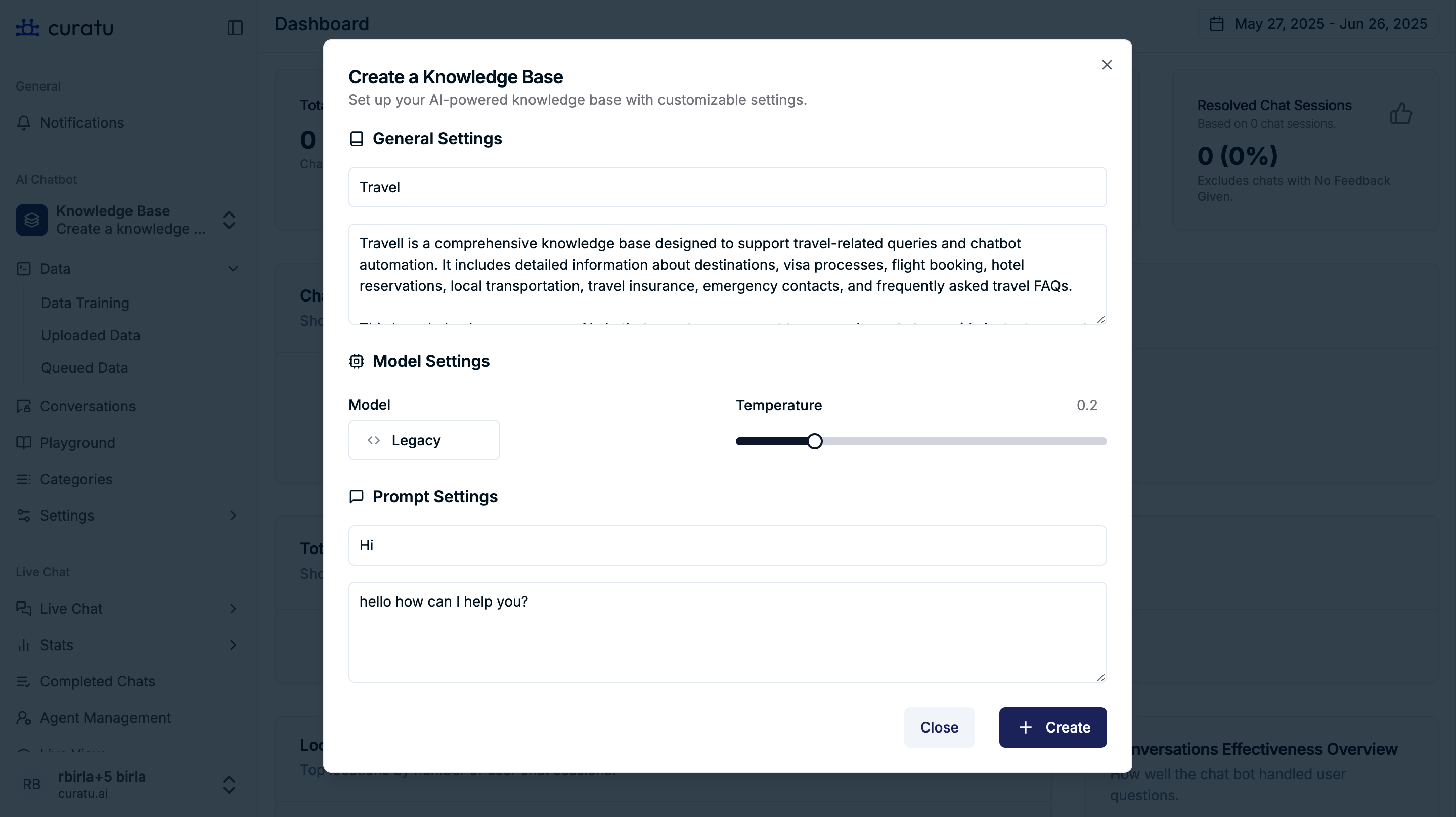1456x817 pixels.
Task: Expand the Knowledge Base switcher chevrons
Action: [229, 220]
